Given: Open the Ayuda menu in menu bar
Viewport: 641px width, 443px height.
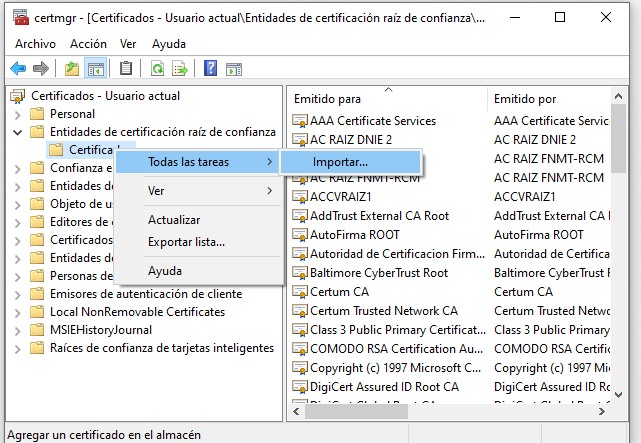Looking at the screenshot, I should click(x=169, y=44).
